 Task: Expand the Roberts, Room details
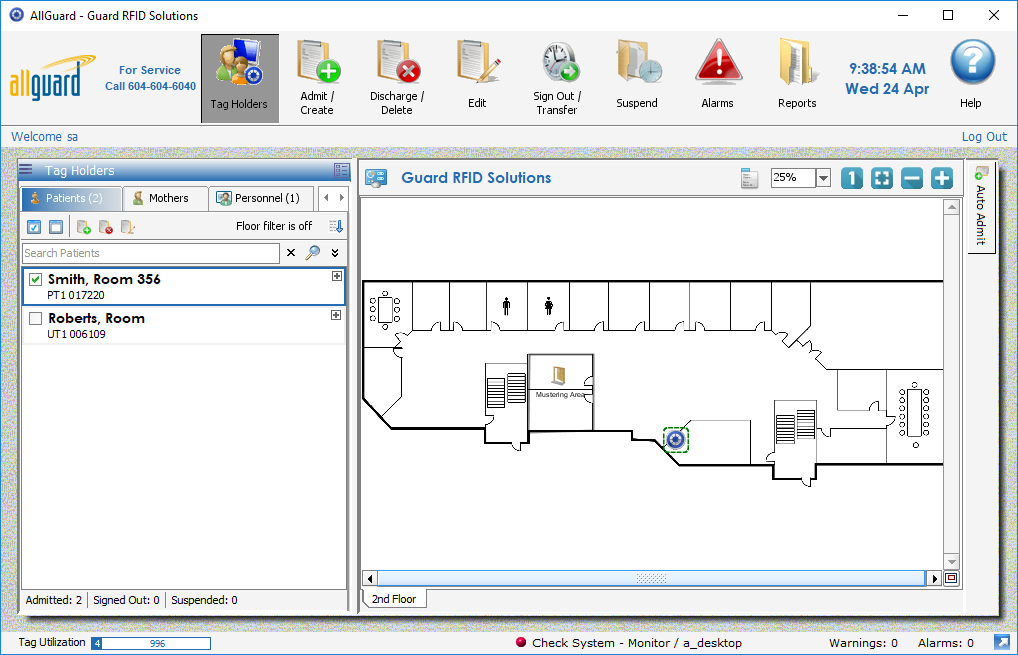[x=336, y=315]
